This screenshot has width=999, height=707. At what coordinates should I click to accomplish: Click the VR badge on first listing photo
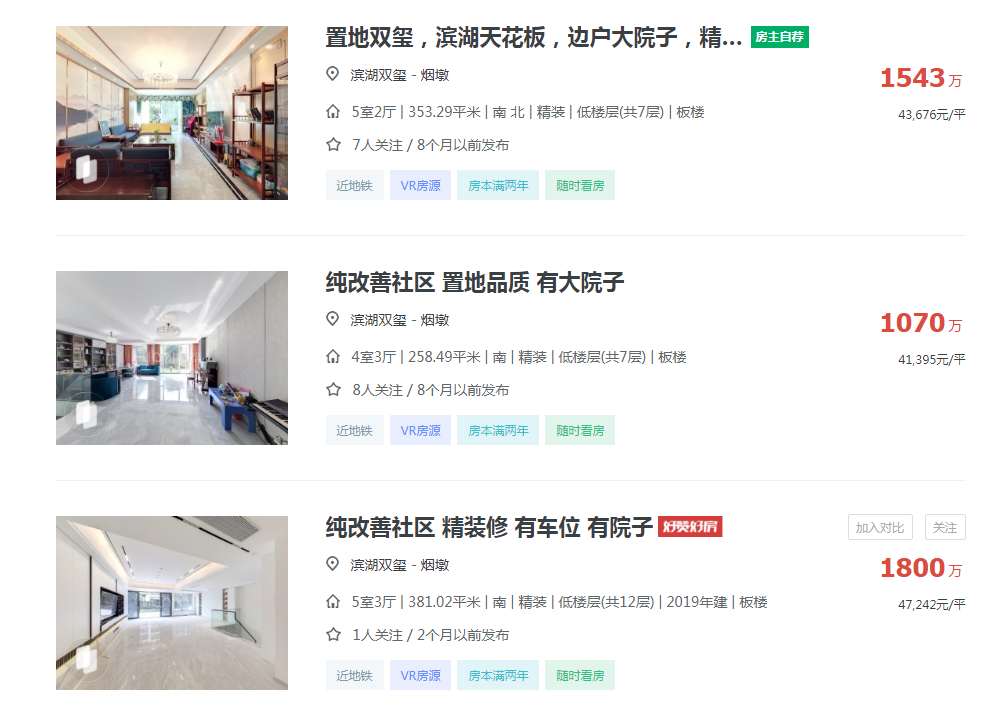click(87, 169)
